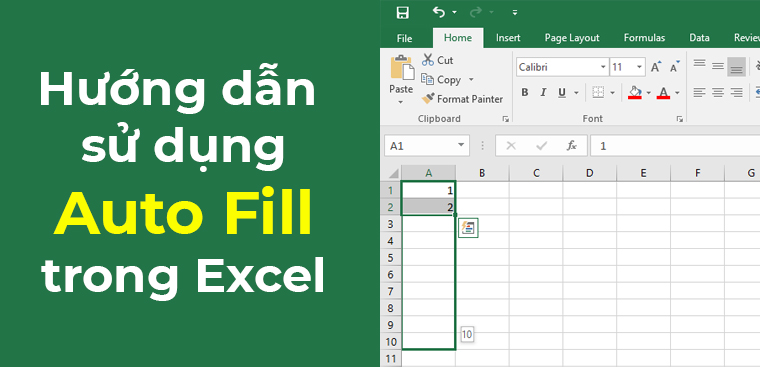This screenshot has height=367, width=760.
Task: Open the Copy dropdown arrow
Action: click(x=471, y=80)
